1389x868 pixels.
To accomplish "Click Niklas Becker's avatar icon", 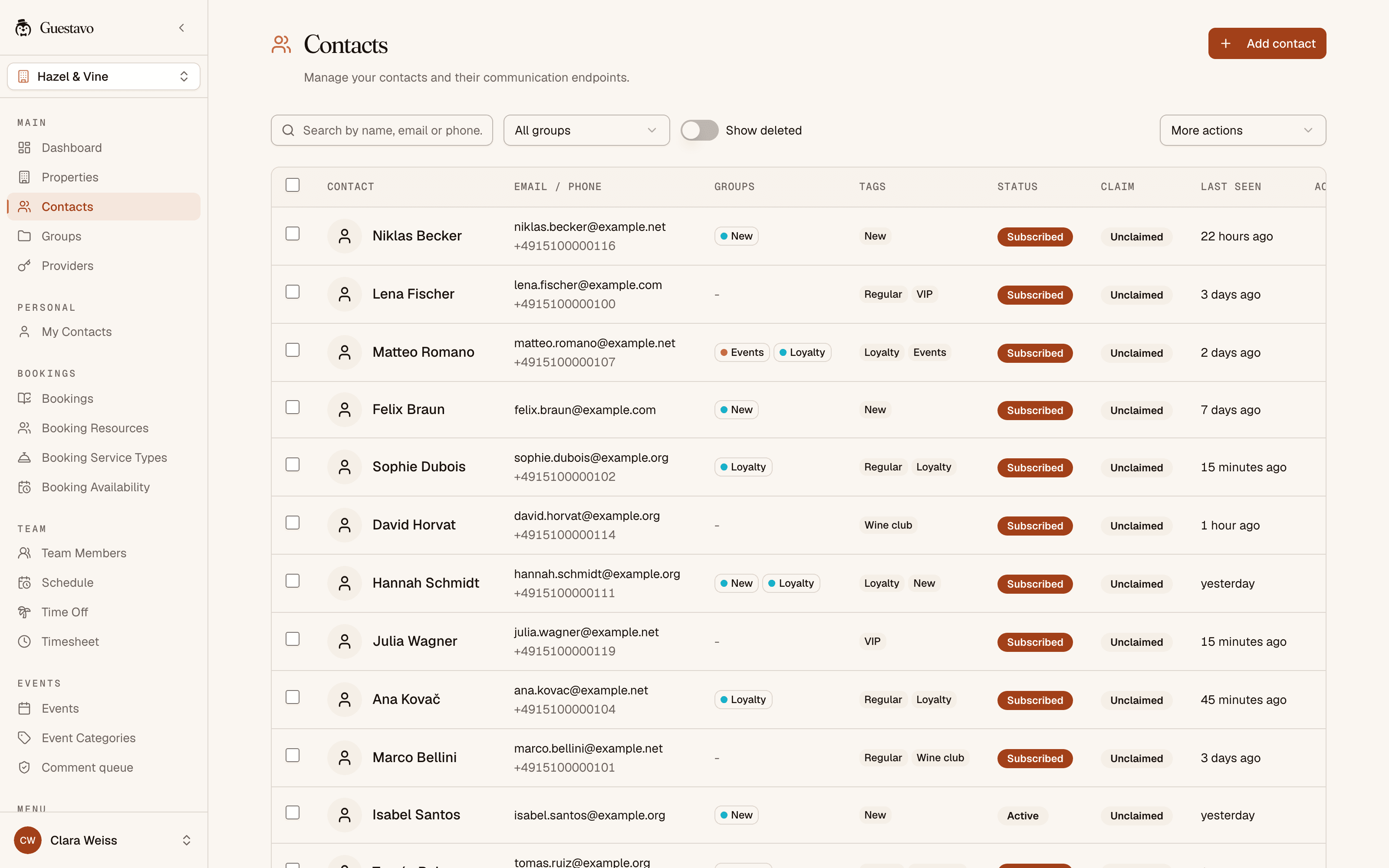I will point(344,236).
